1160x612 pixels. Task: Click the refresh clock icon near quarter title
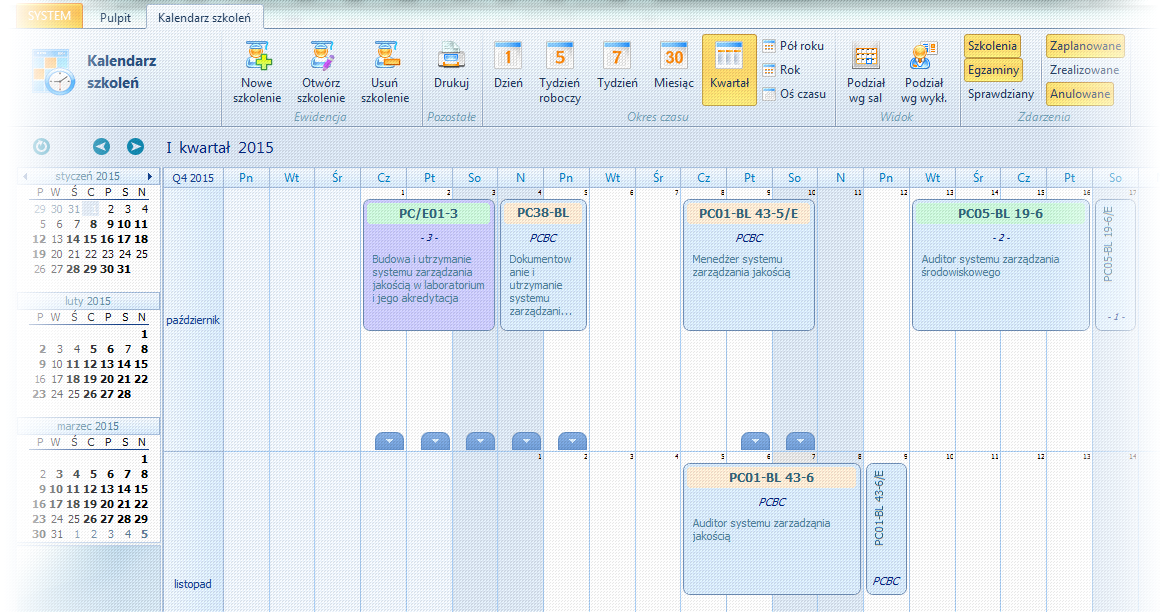tap(41, 147)
